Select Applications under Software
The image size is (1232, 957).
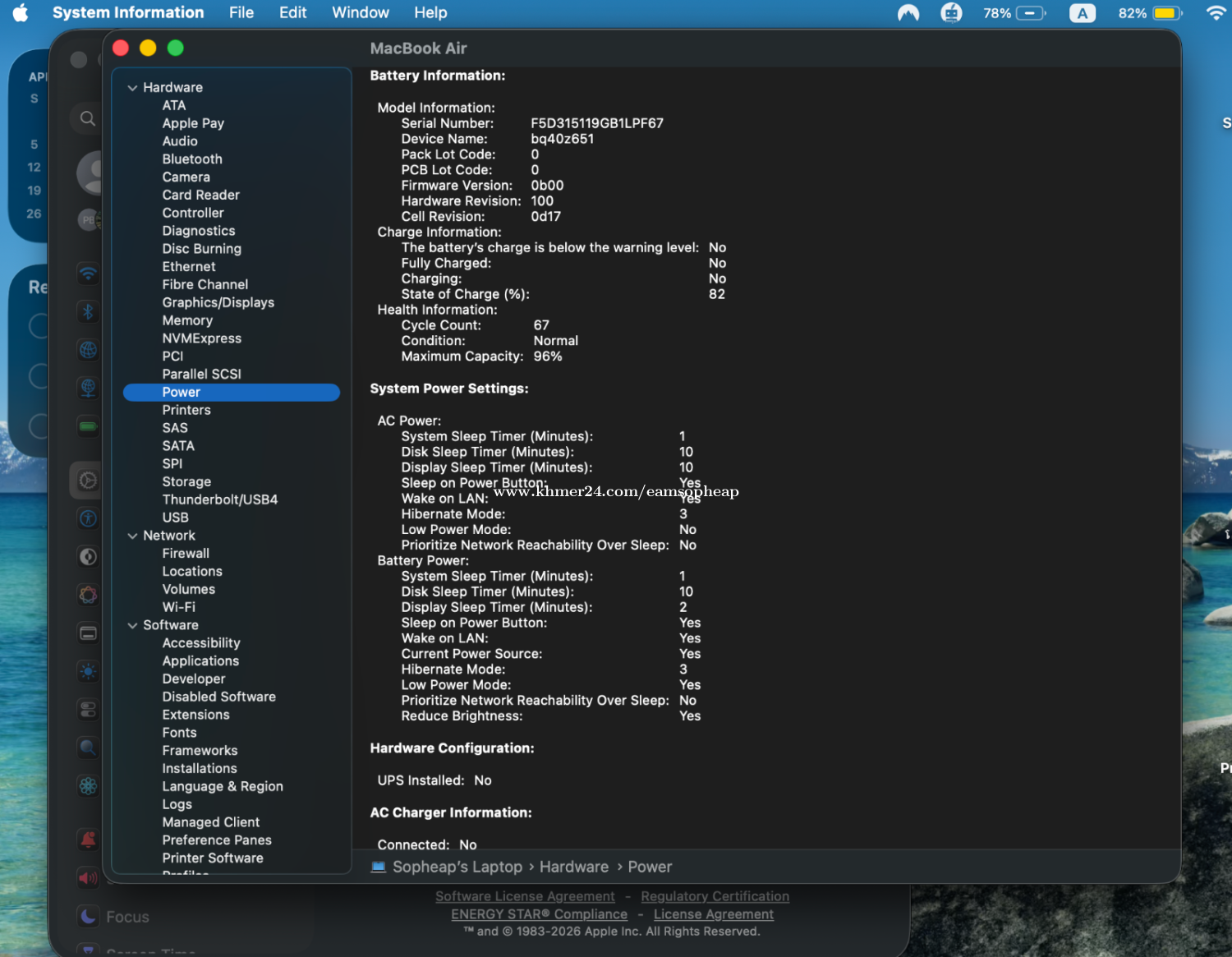200,661
